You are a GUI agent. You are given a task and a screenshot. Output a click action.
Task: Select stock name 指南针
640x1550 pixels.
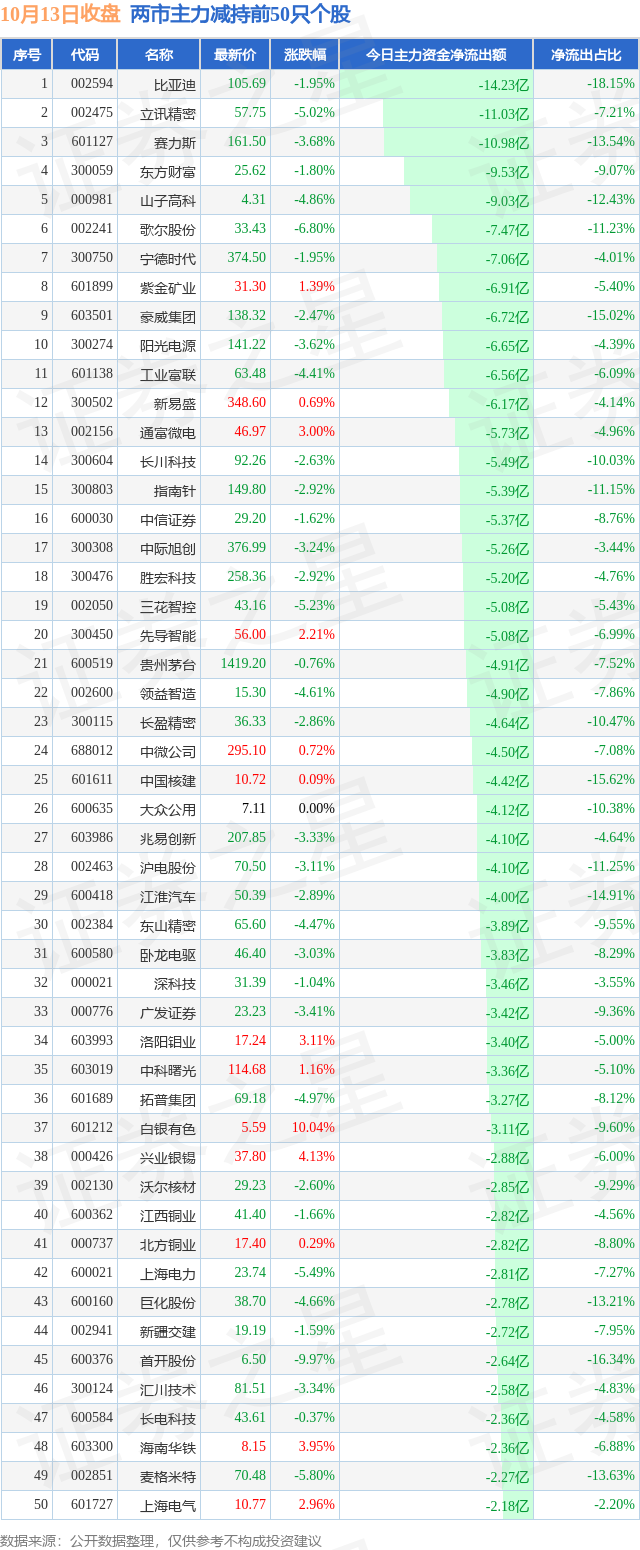[x=175, y=491]
